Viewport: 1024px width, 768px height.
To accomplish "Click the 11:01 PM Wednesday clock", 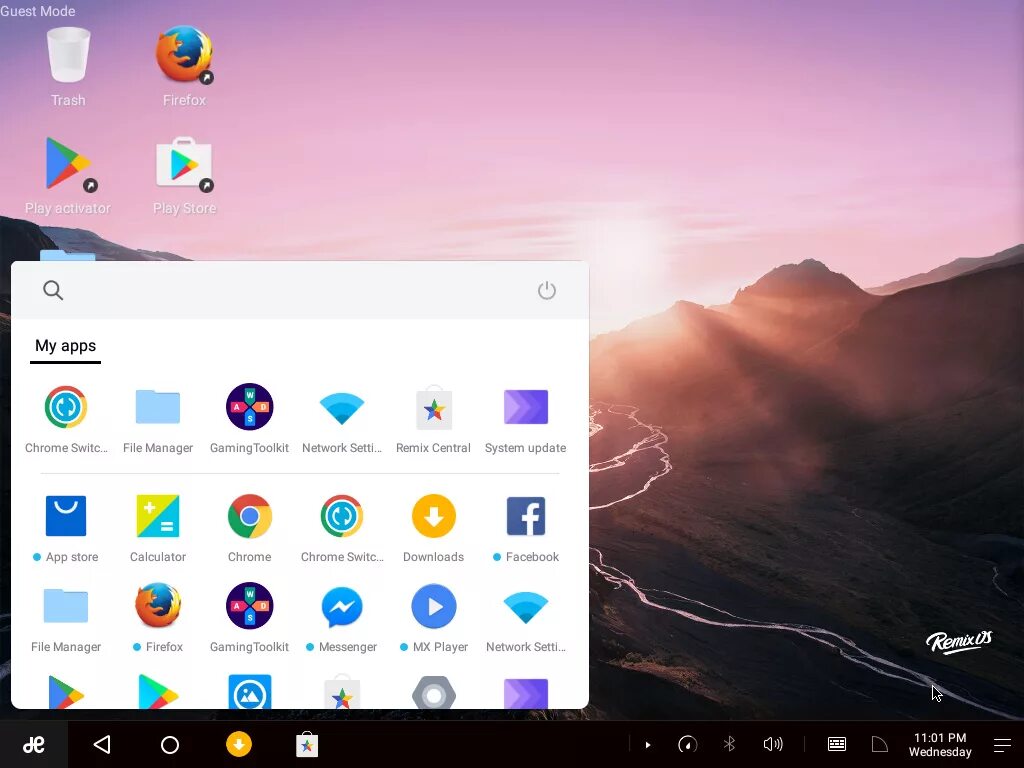I will click(940, 744).
